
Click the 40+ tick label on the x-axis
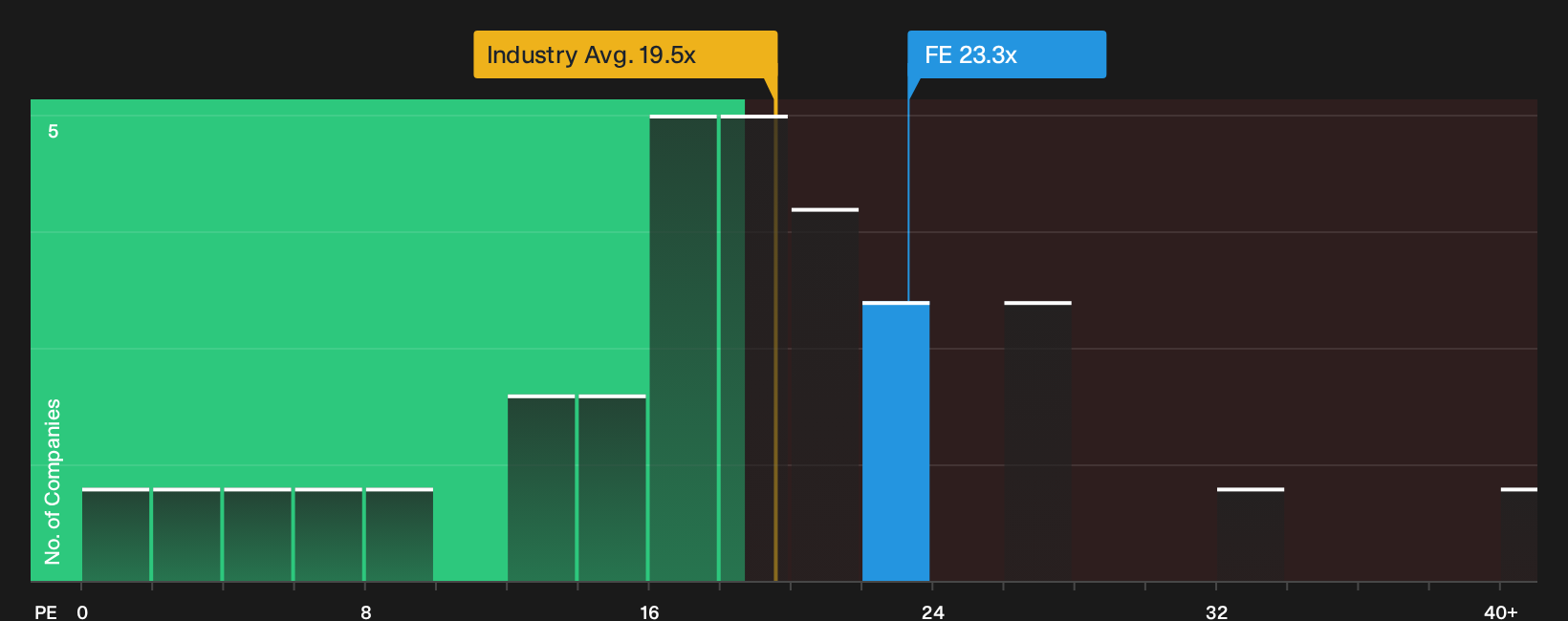click(x=1500, y=611)
